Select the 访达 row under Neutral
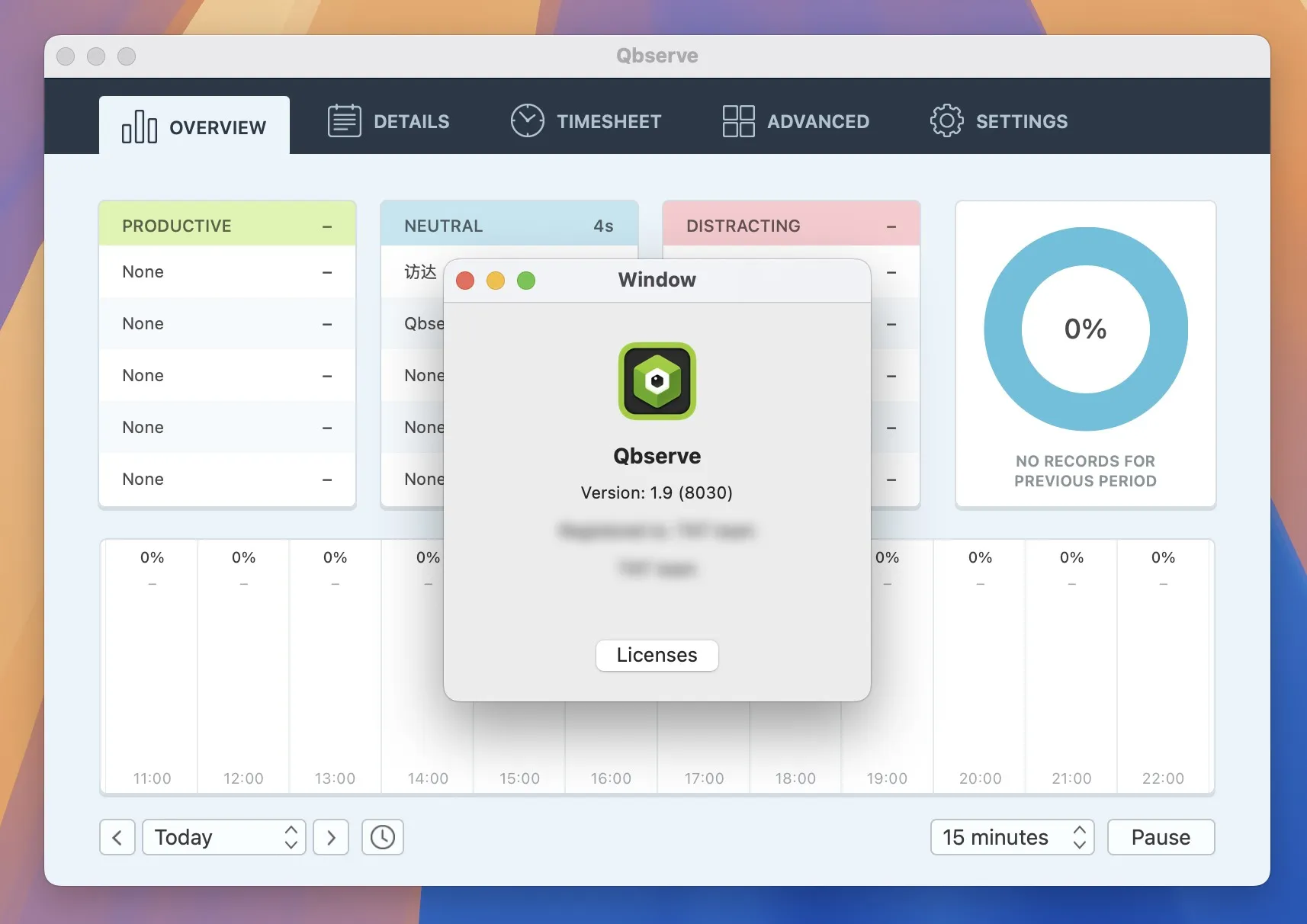 pos(413,272)
